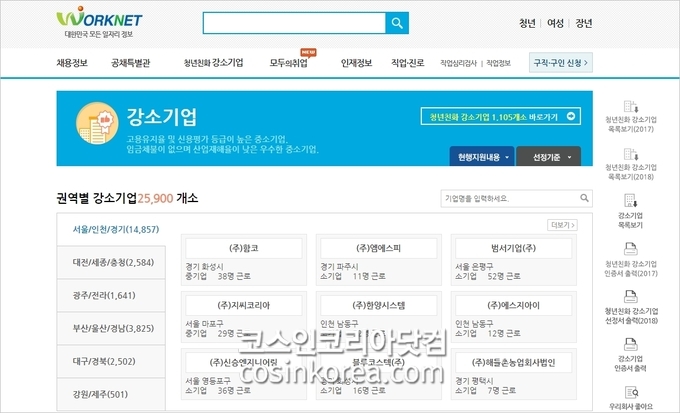Open the 인재정보 menu

(x=356, y=63)
